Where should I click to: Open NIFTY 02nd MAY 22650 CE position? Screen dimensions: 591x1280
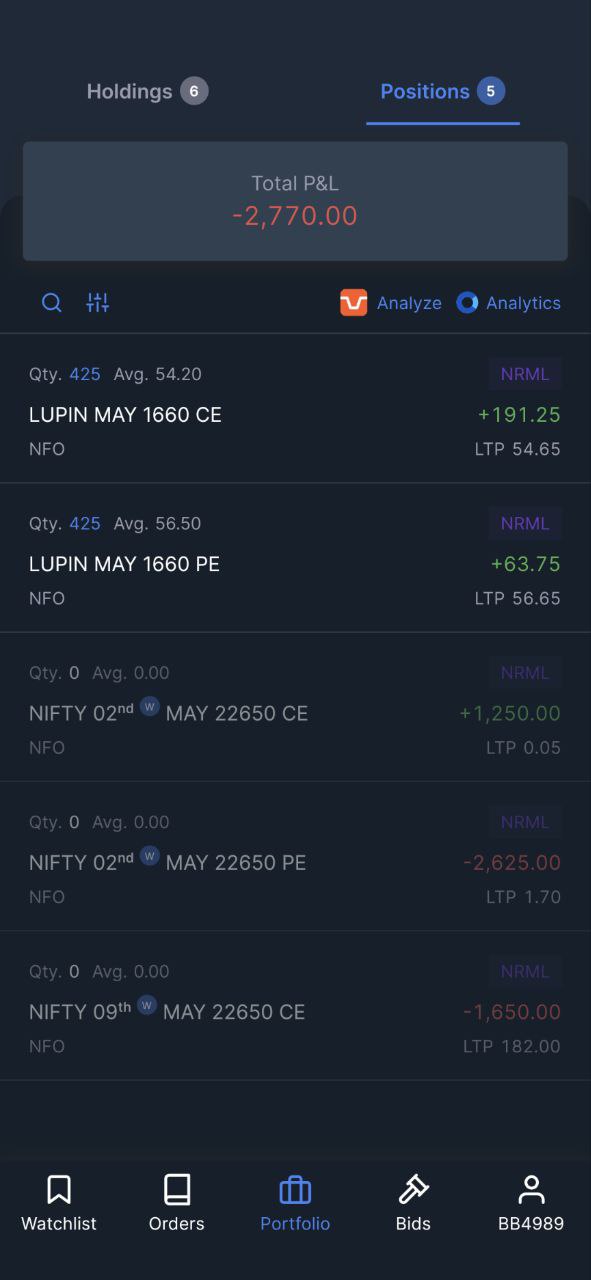pyautogui.click(x=295, y=707)
